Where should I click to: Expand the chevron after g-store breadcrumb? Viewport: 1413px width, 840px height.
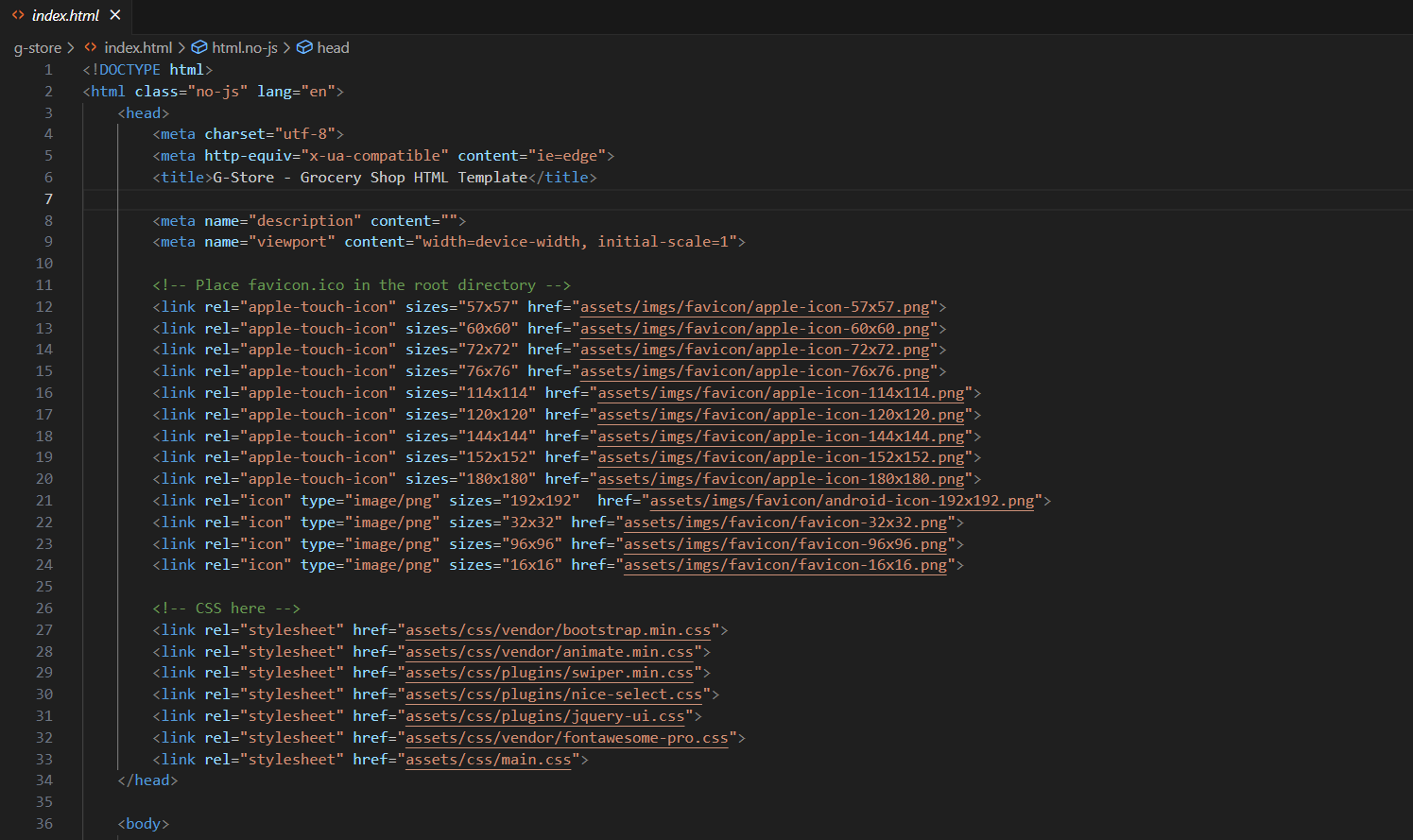pyautogui.click(x=71, y=47)
